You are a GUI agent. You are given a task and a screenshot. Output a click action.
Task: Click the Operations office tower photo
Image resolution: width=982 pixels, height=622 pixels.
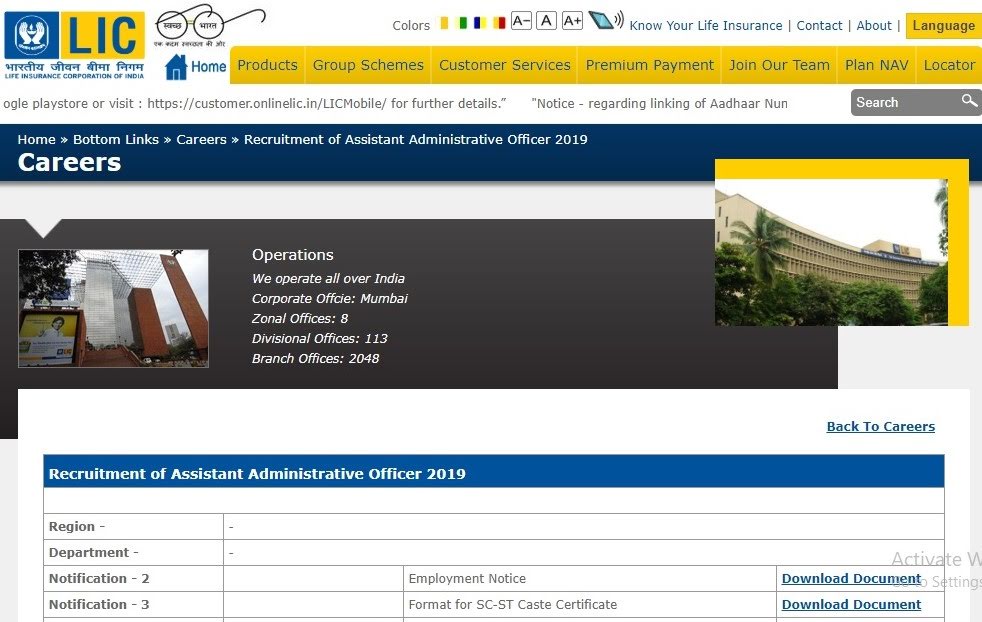[113, 308]
